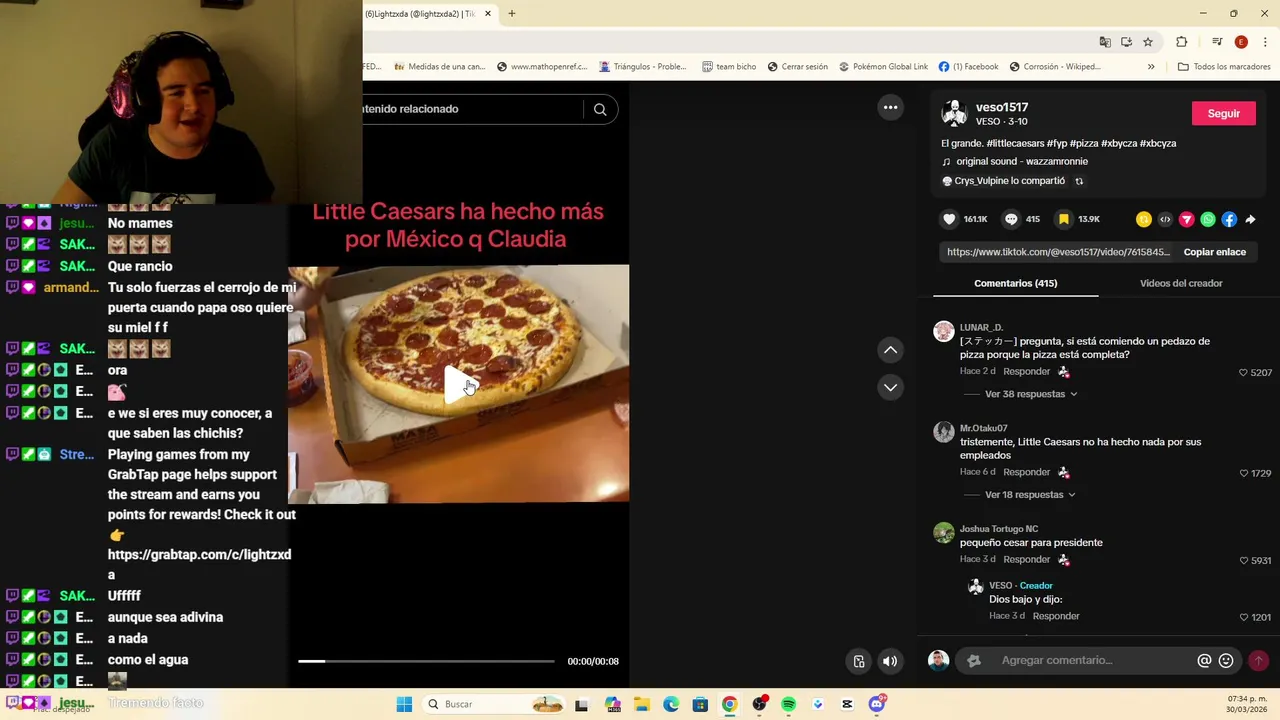Open a new Chrome tab with plus

pyautogui.click(x=511, y=14)
